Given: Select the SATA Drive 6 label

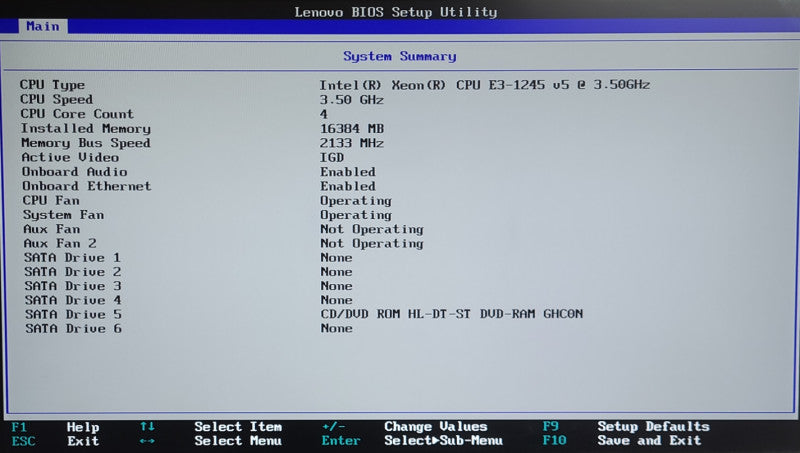Looking at the screenshot, I should (x=73, y=329).
